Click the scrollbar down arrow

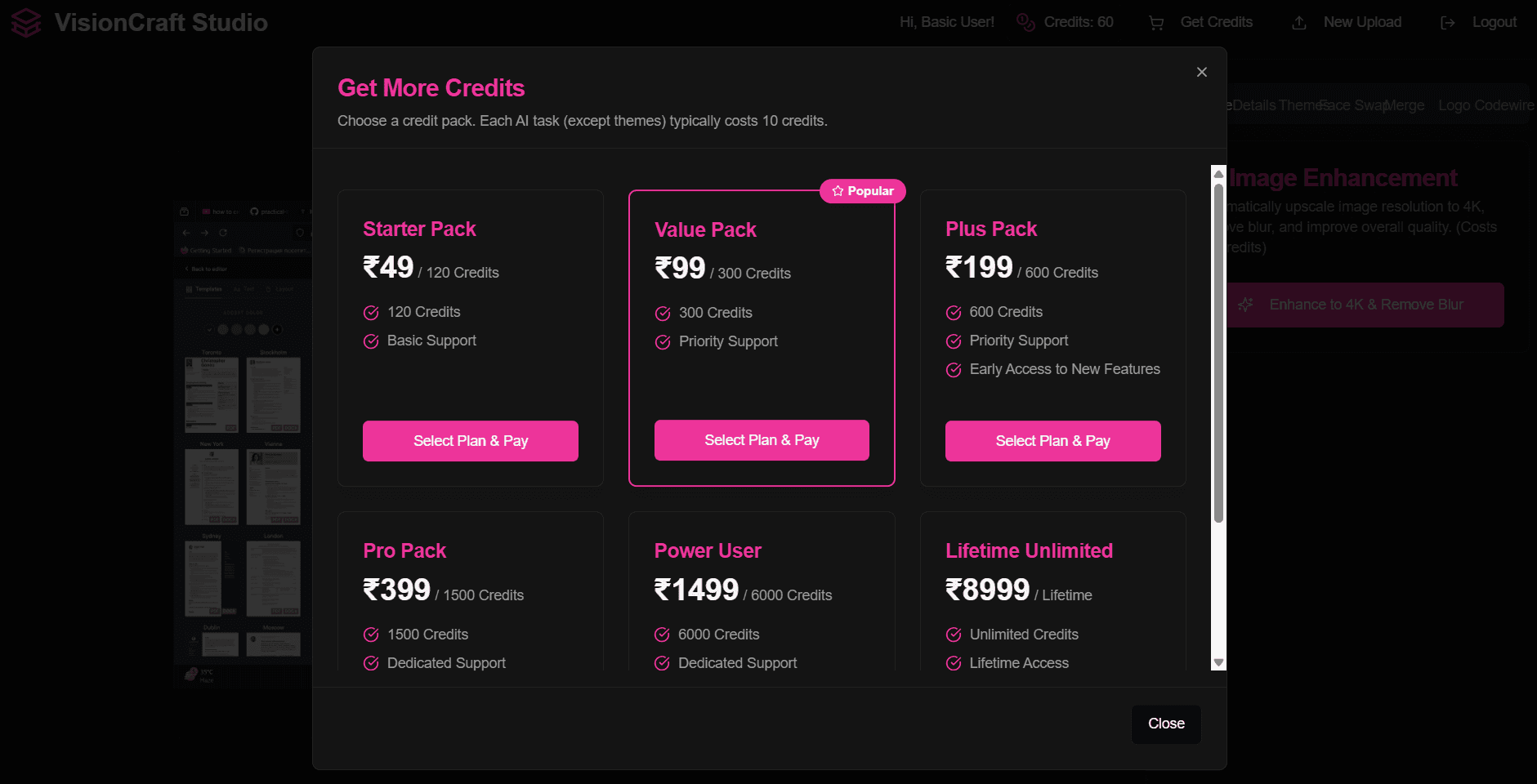[x=1218, y=663]
